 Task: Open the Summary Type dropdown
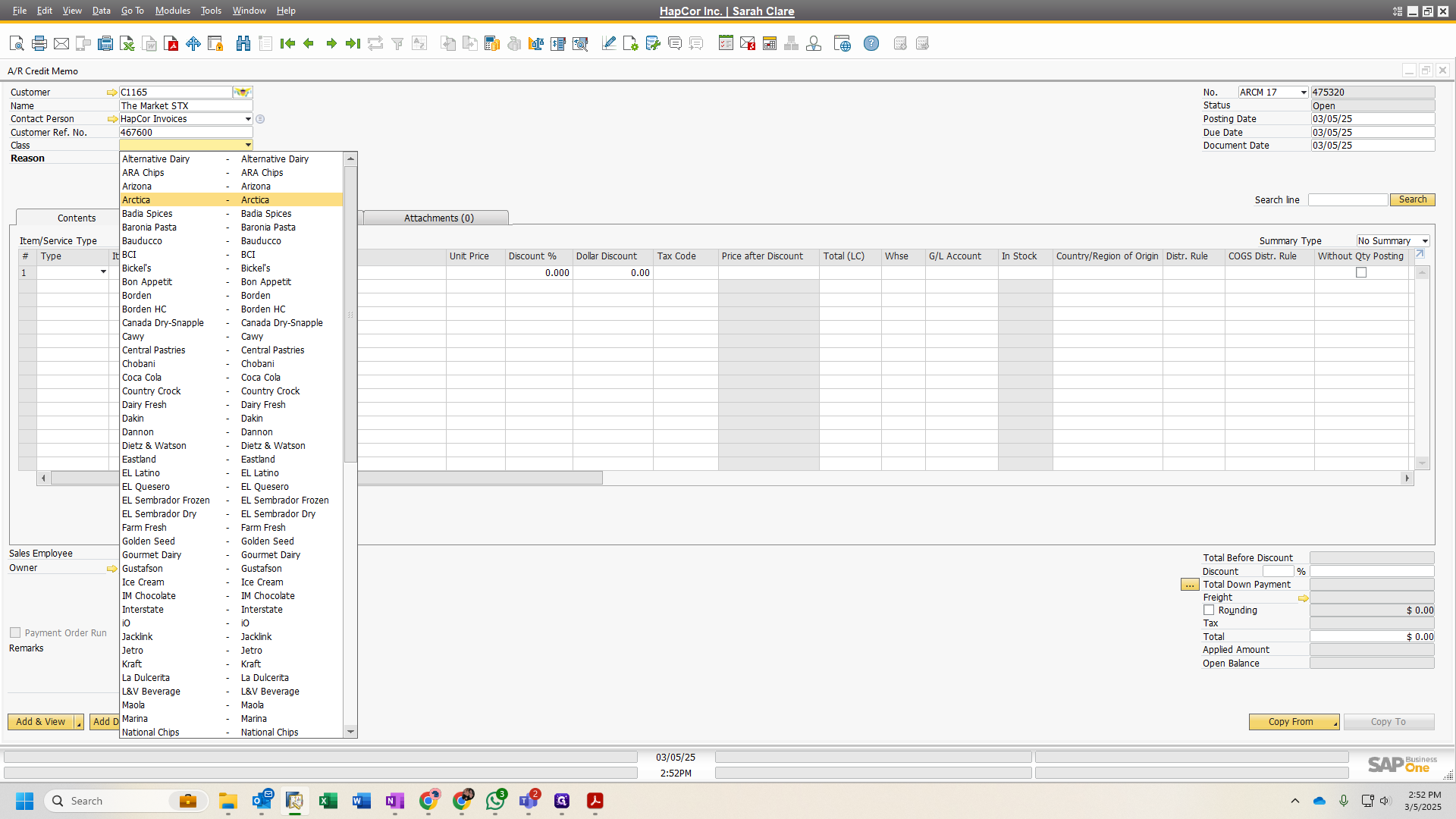(x=1425, y=241)
